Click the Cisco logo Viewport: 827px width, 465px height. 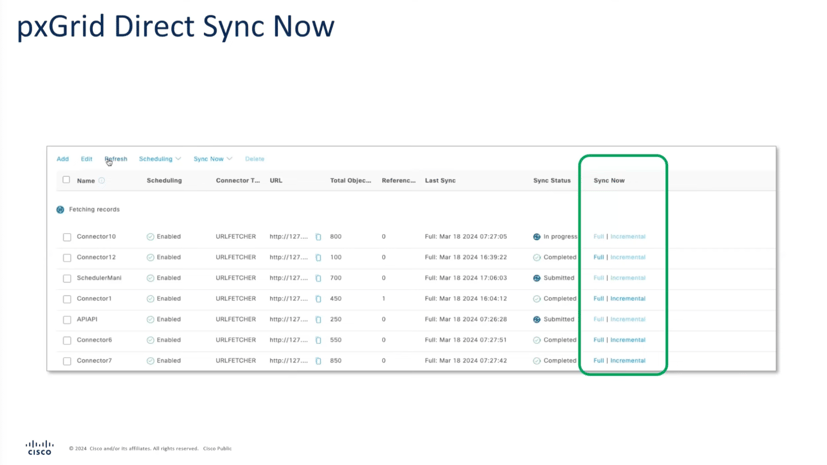tap(40, 448)
